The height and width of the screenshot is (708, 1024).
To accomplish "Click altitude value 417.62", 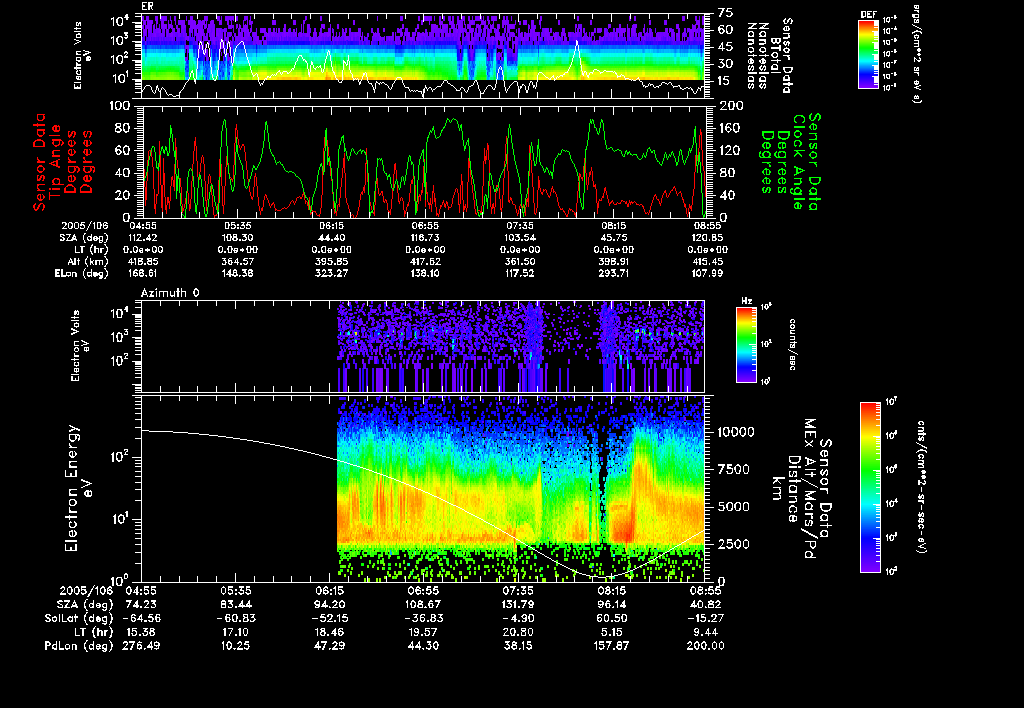I will point(425,261).
